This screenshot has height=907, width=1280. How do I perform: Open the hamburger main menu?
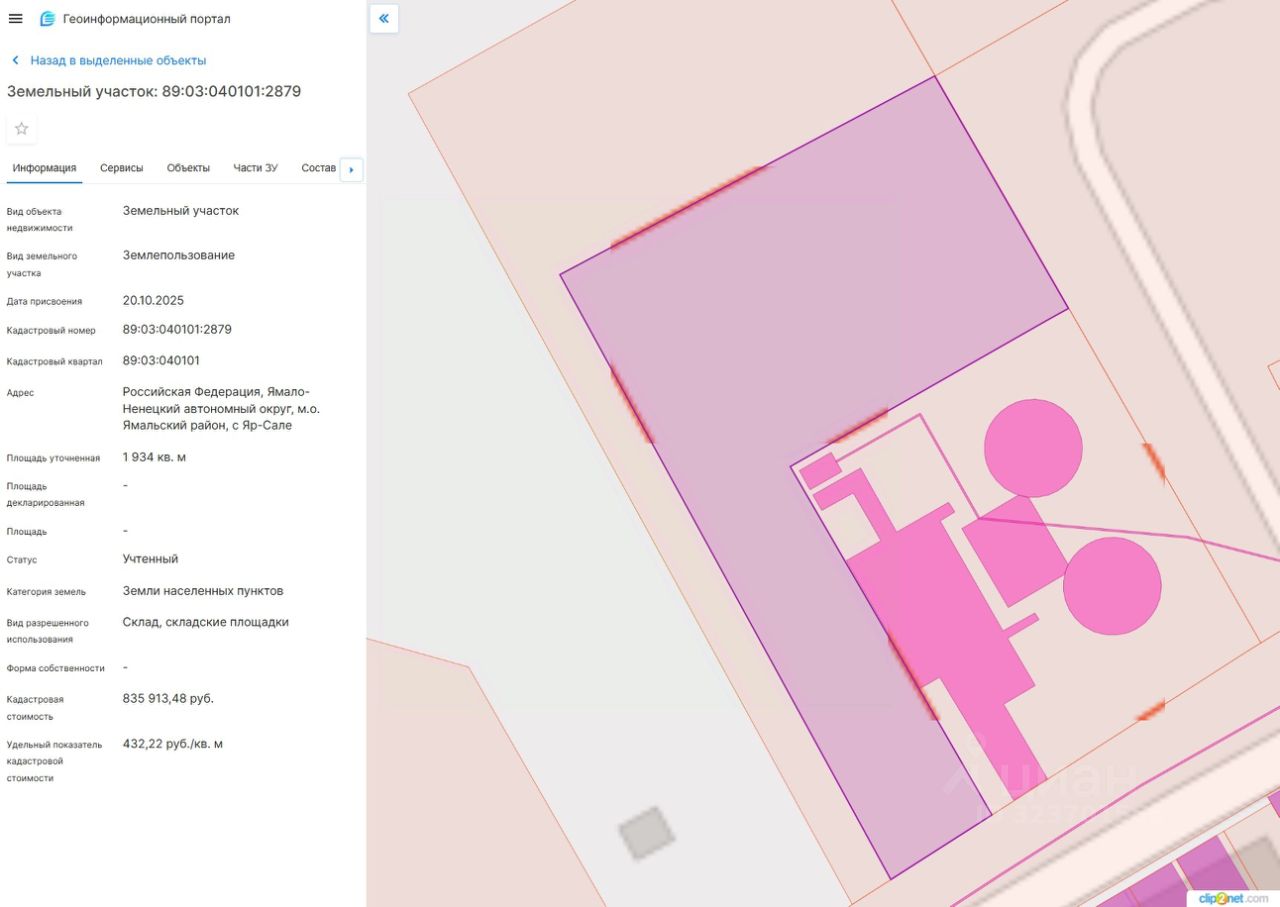click(x=15, y=19)
